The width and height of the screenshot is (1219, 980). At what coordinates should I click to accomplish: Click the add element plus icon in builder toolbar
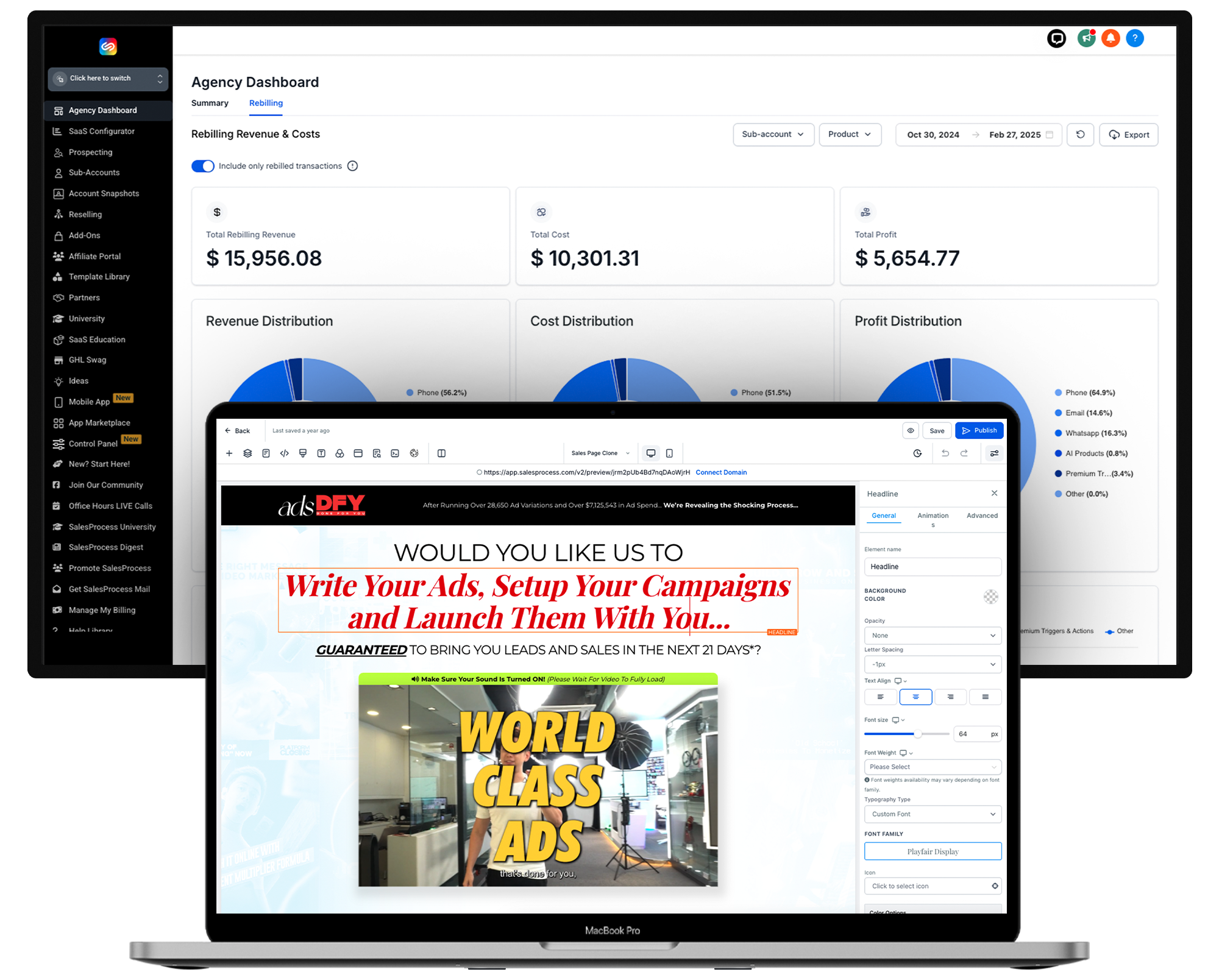229,453
